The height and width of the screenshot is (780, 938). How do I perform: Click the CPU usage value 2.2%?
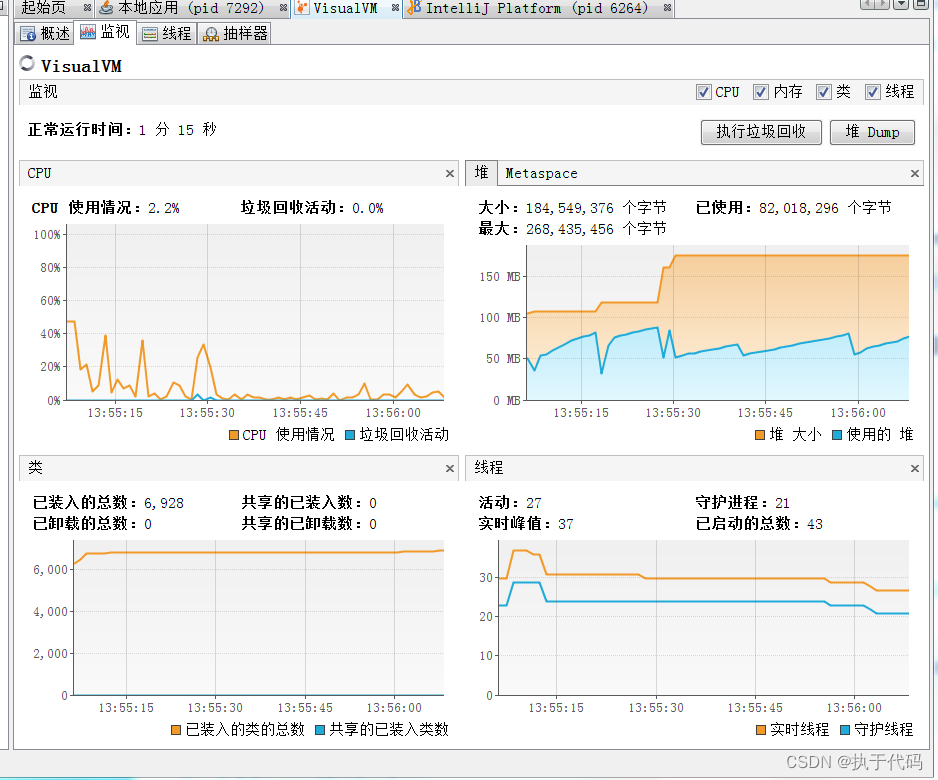click(x=164, y=208)
